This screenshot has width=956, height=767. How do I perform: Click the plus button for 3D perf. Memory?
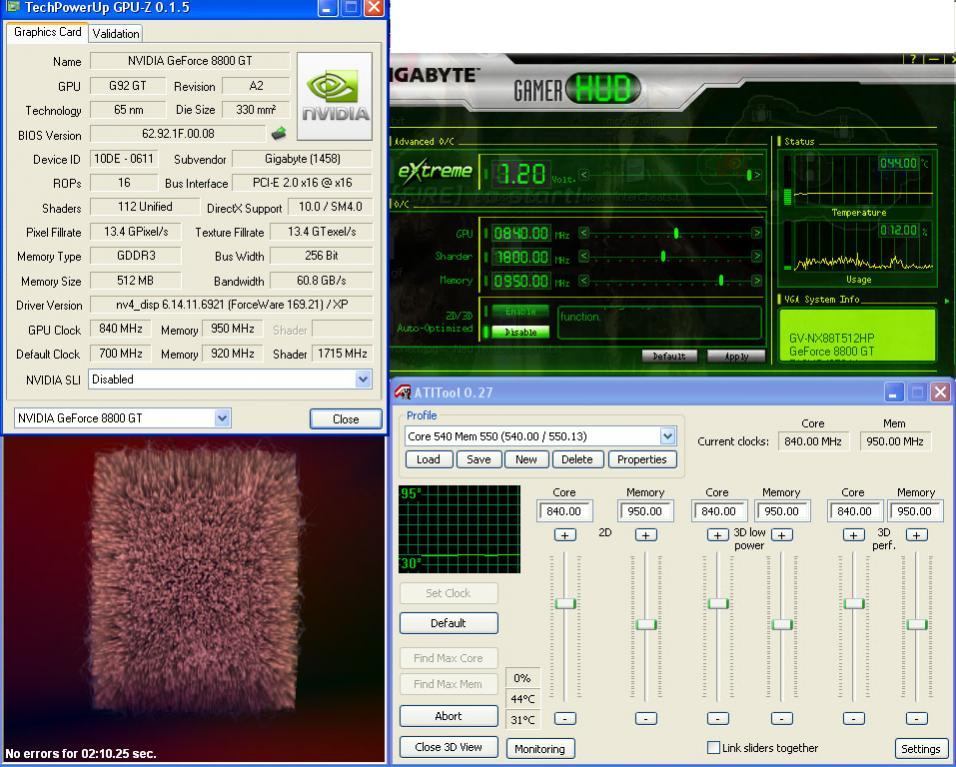pyautogui.click(x=916, y=535)
